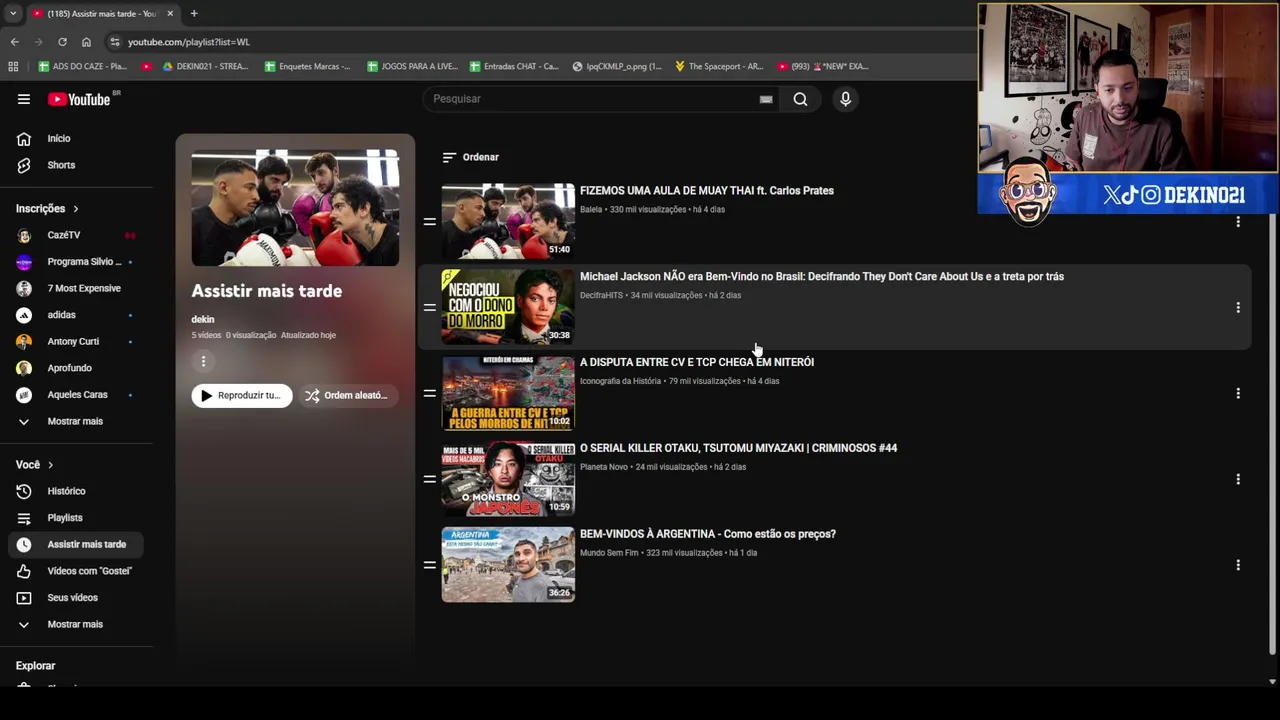Open JOGOS PARA A LIVE bookmark
Screen dimensions: 1280x720
(412, 66)
